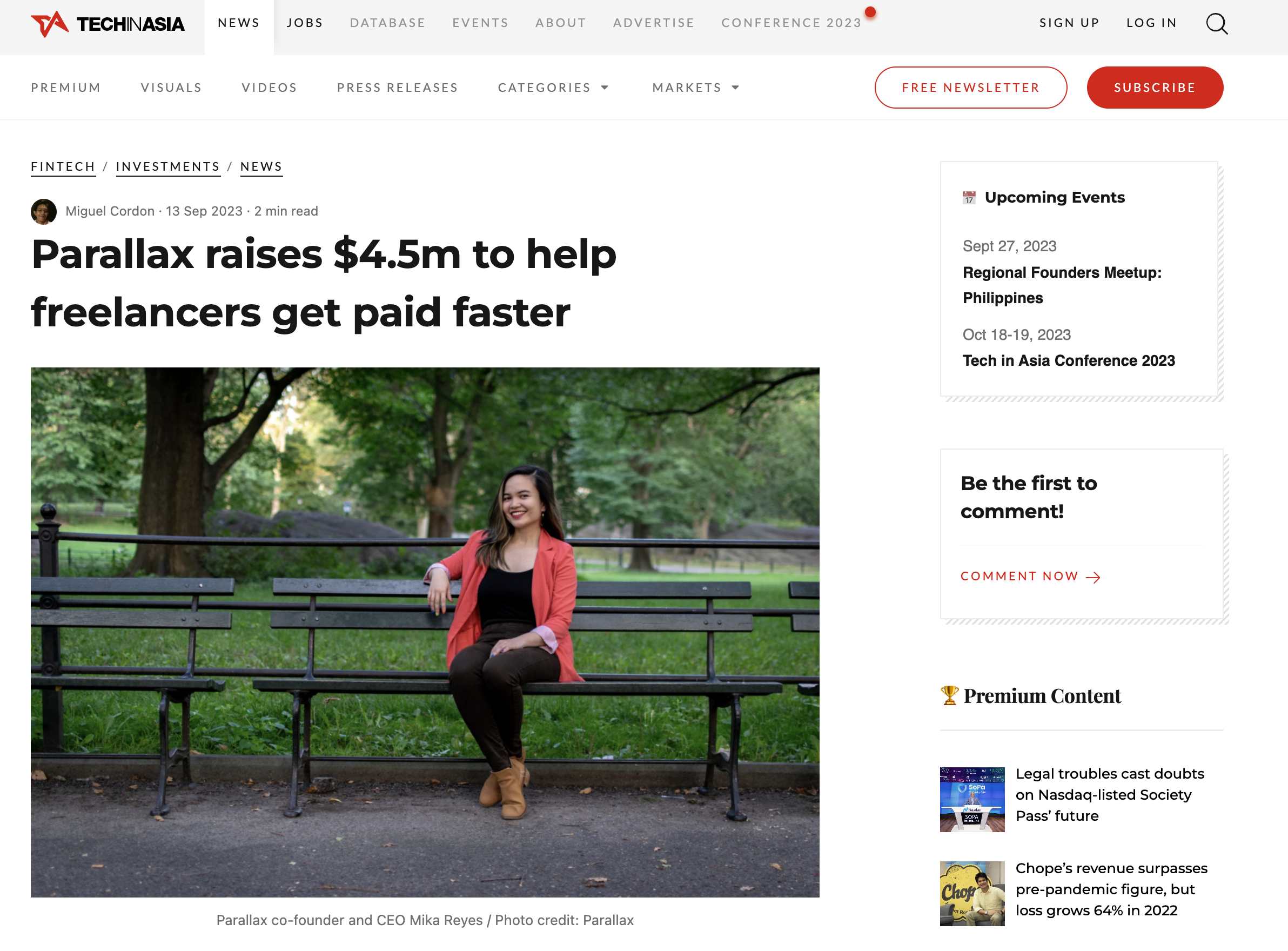Screen dimensions: 1288x951
Task: Open the search magnifier icon
Action: tap(1217, 24)
